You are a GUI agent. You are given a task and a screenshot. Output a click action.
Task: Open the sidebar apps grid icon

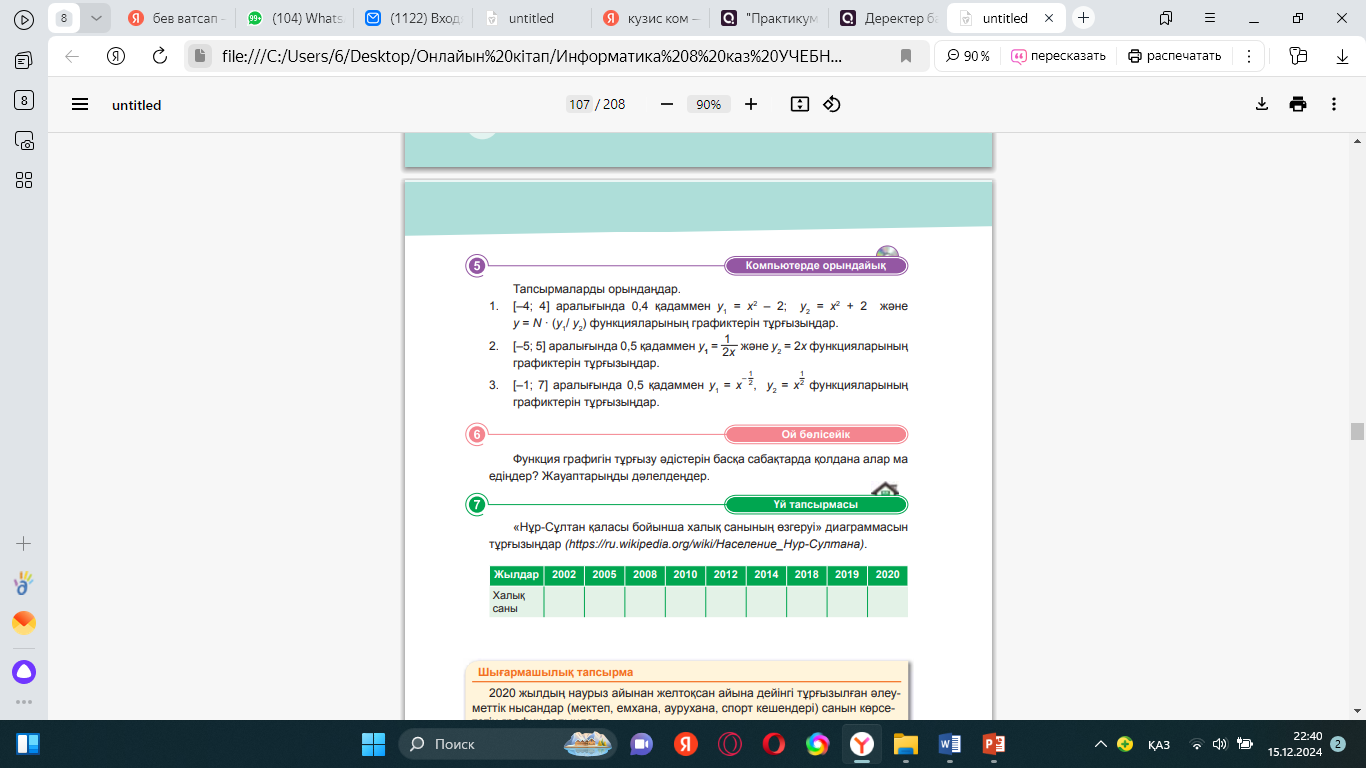tap(24, 180)
